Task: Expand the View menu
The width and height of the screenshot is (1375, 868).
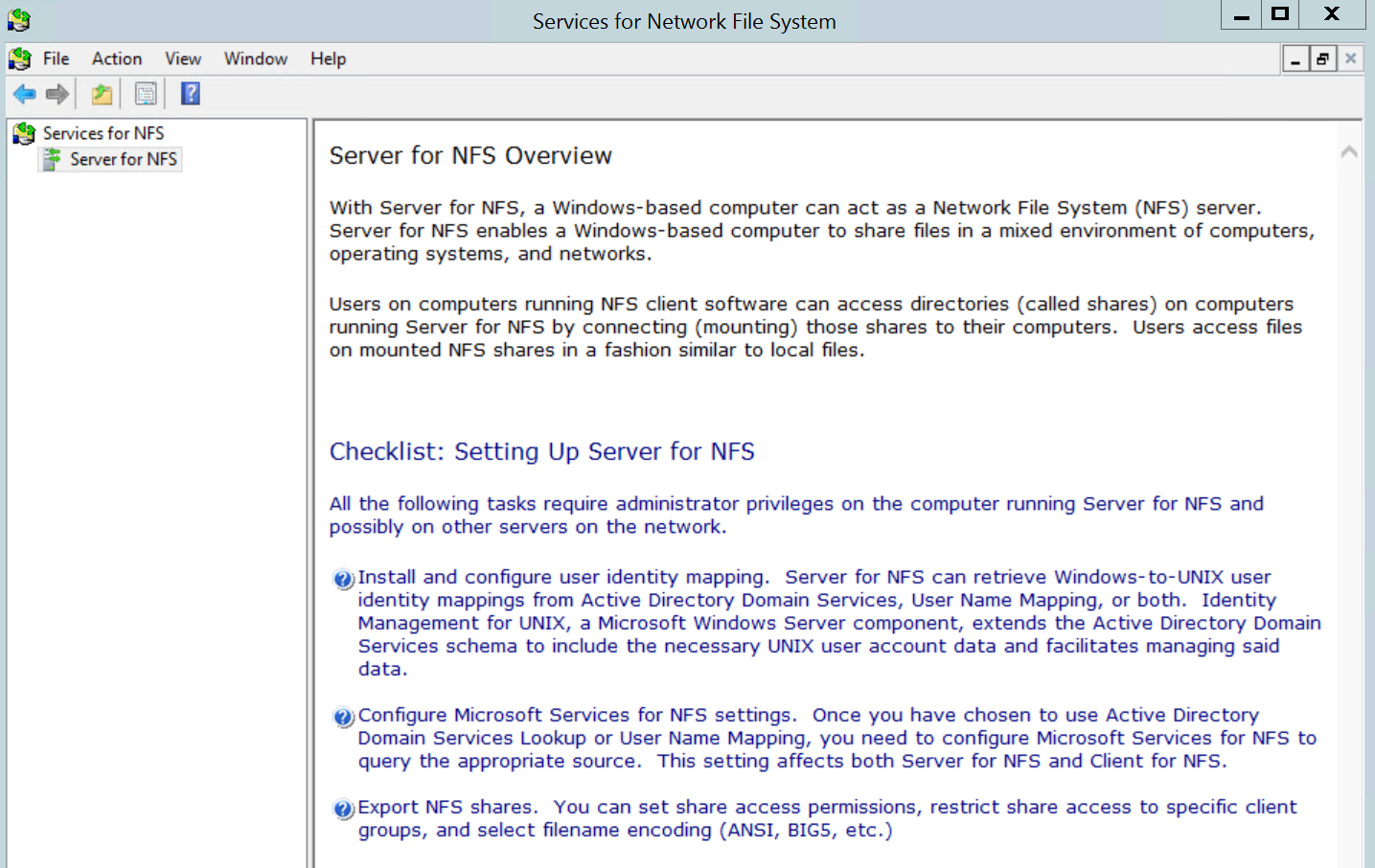Action: point(182,59)
